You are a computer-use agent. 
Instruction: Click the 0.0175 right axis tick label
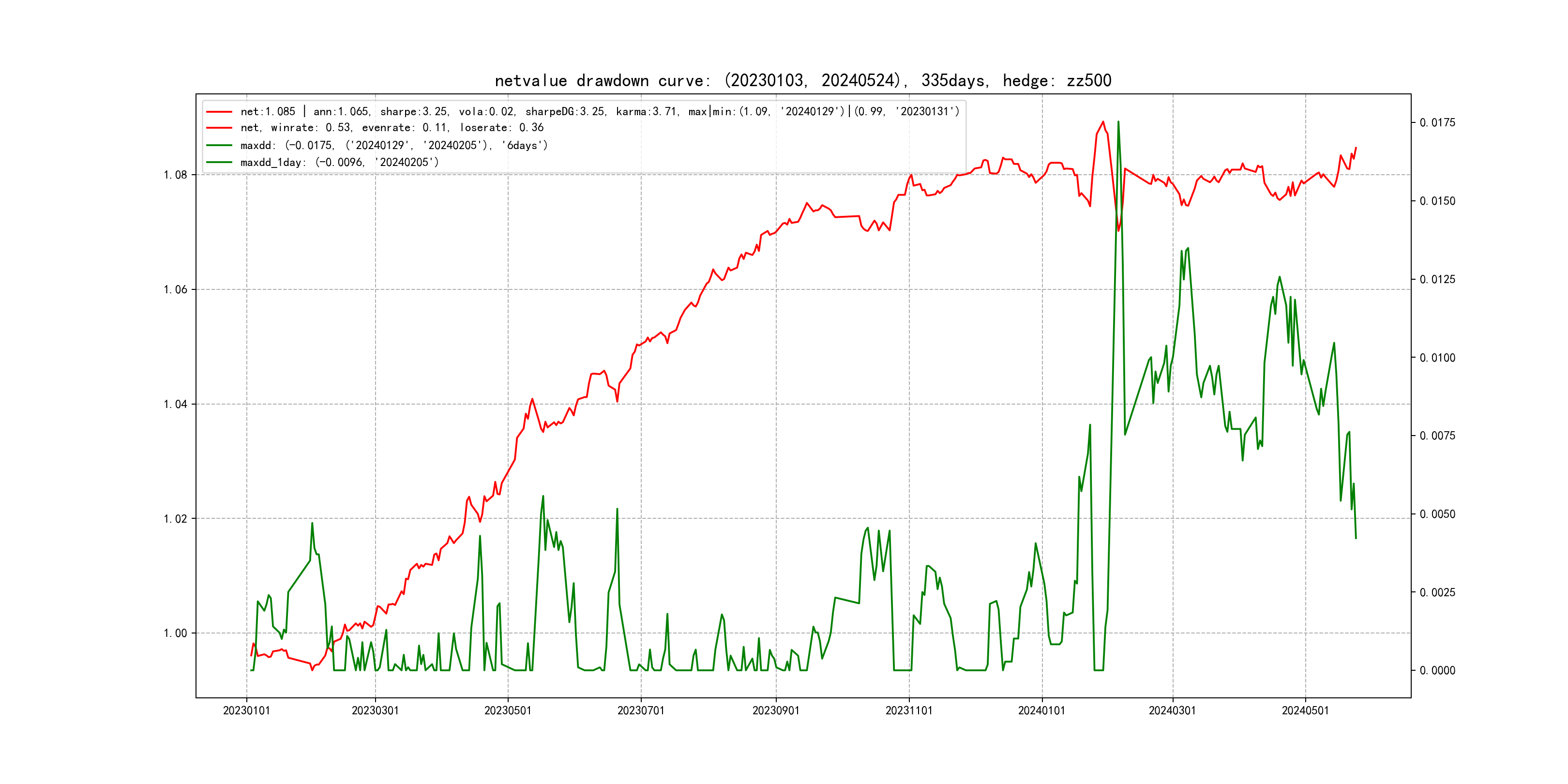click(1437, 123)
